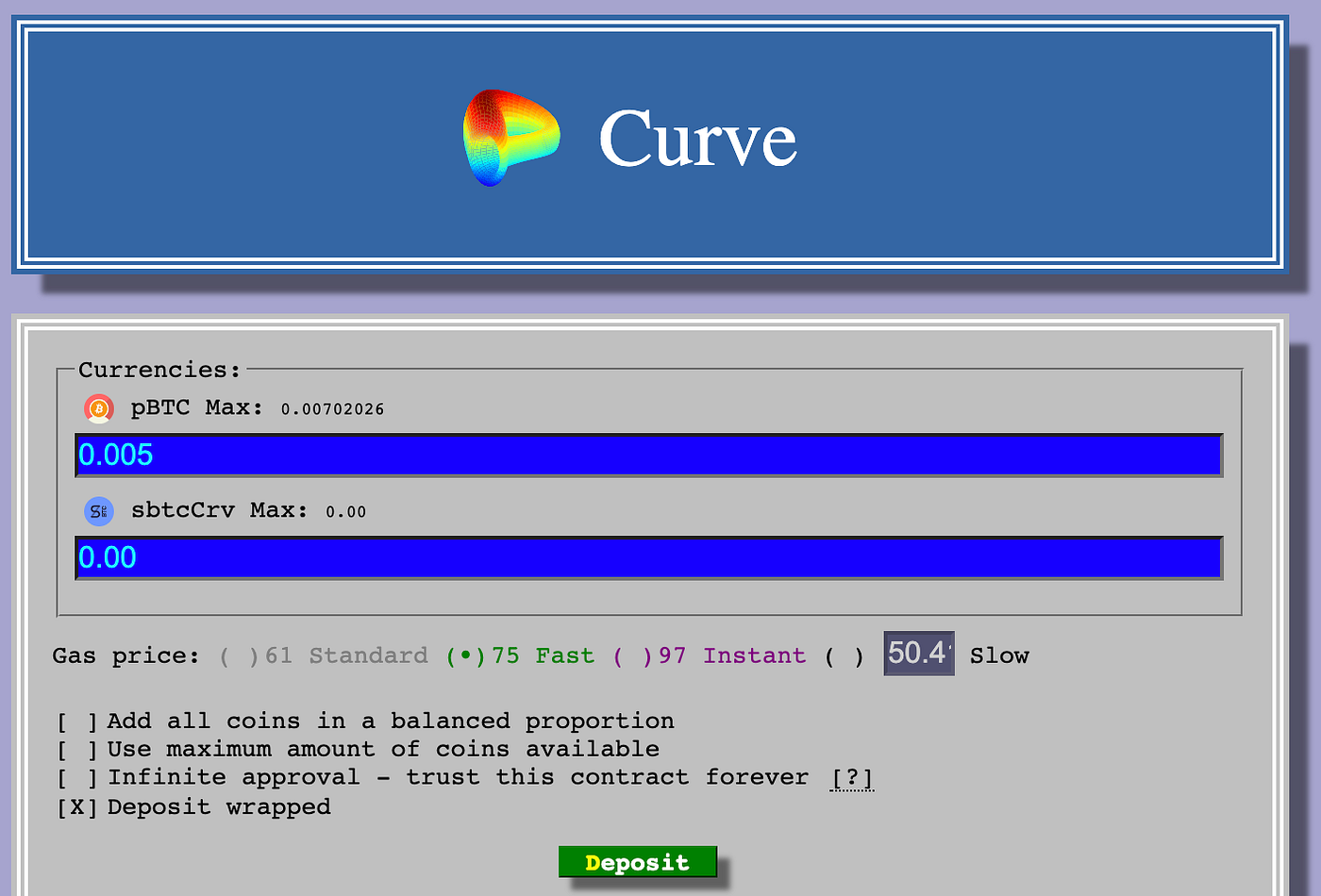Image resolution: width=1321 pixels, height=896 pixels.
Task: Click the Gas price: label
Action: pyautogui.click(x=125, y=655)
